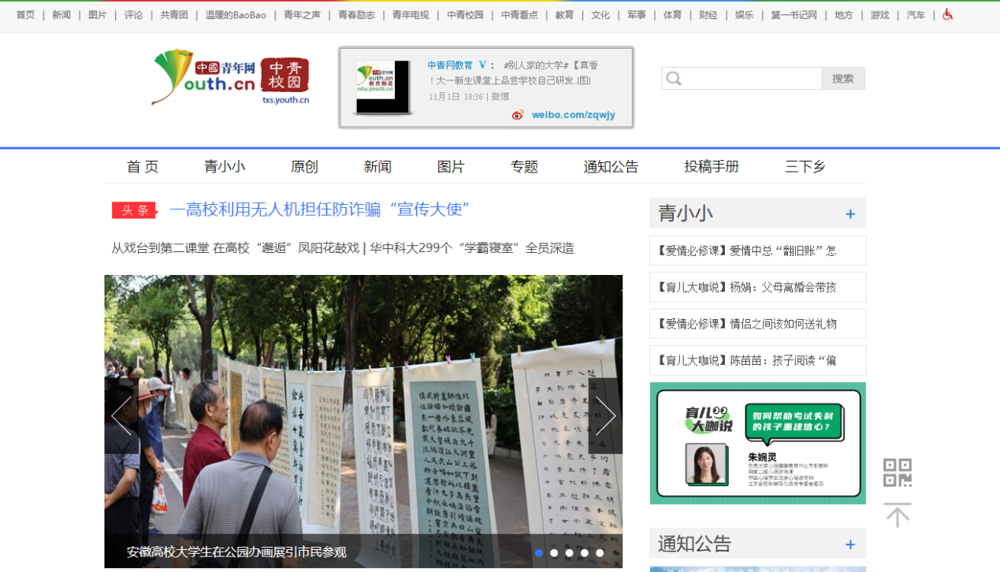Show the QR code icon

point(897,472)
